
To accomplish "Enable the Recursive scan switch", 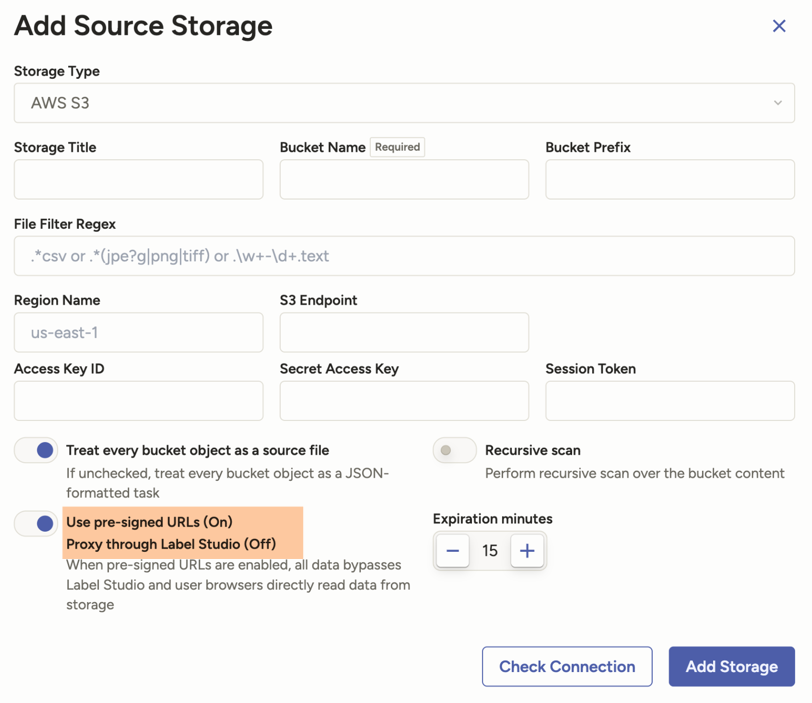I will tap(454, 451).
